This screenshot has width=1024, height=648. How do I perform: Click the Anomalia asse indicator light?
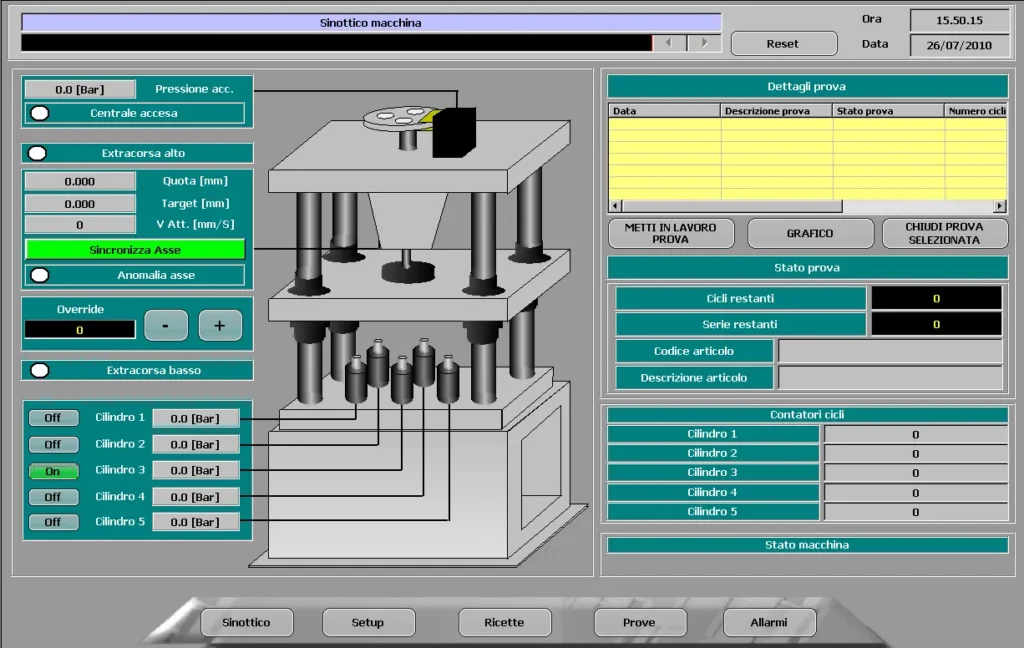point(40,275)
